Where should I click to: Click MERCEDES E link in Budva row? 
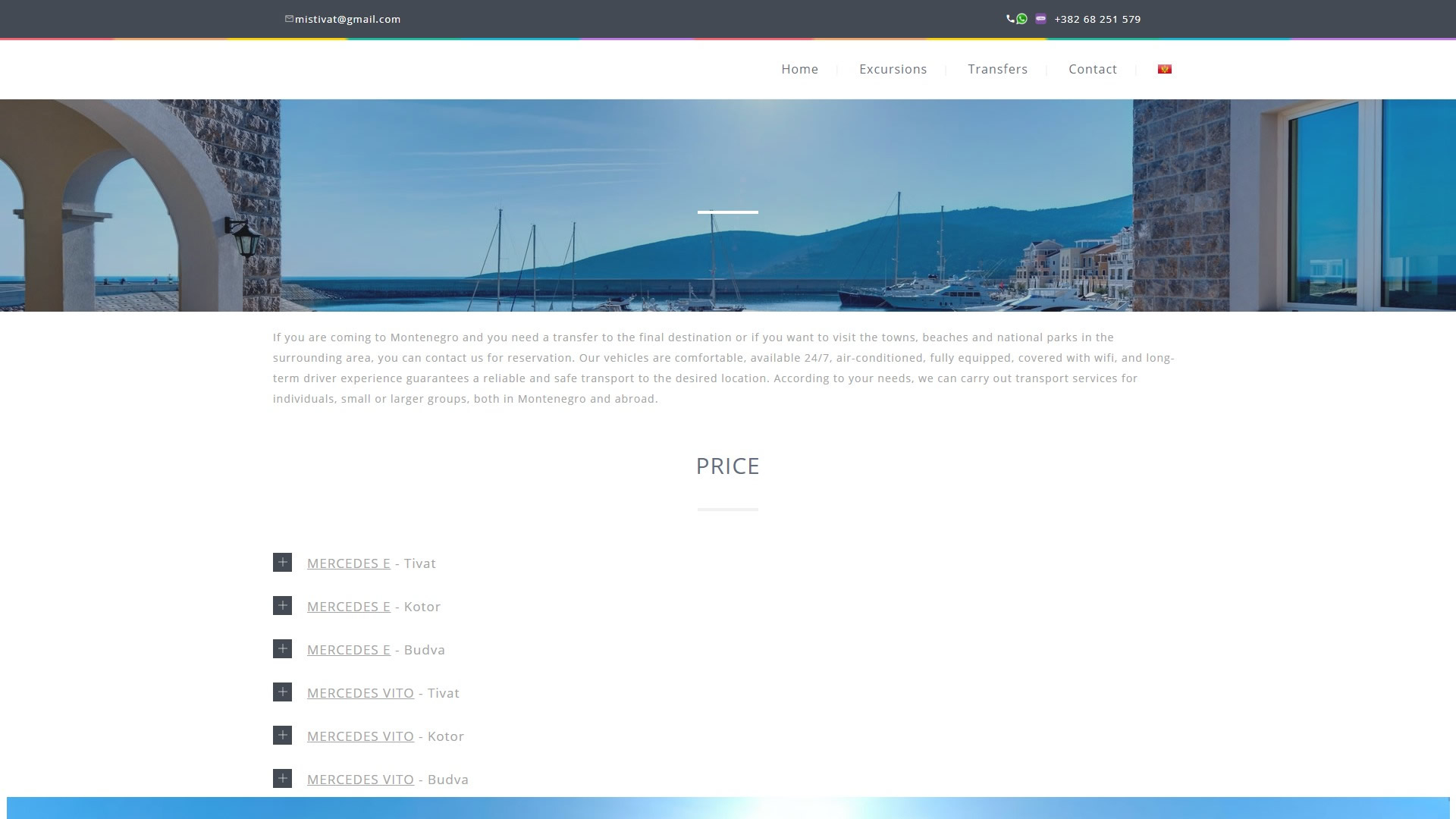coord(348,650)
